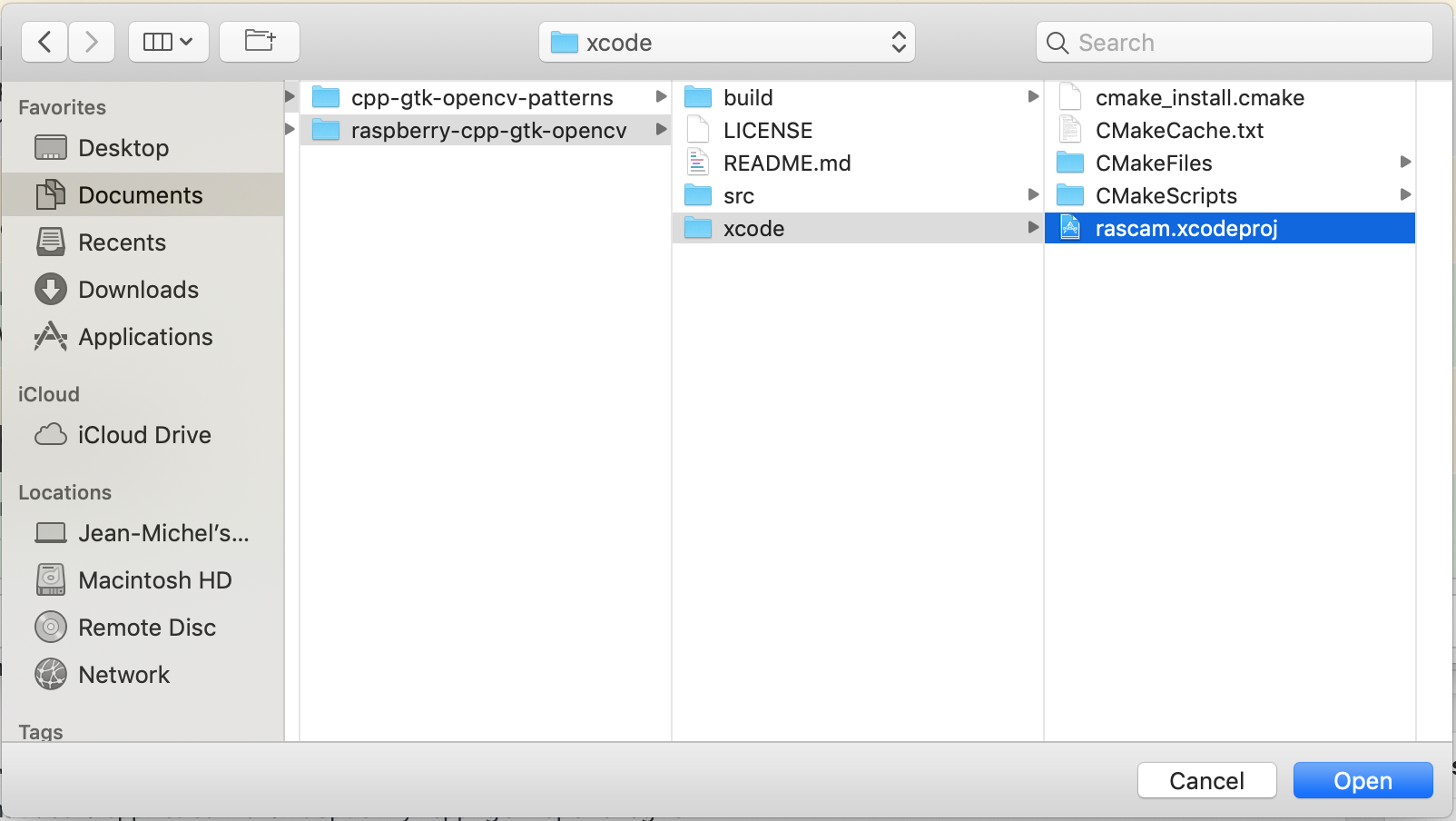Click the Applications sidebar icon

click(51, 336)
